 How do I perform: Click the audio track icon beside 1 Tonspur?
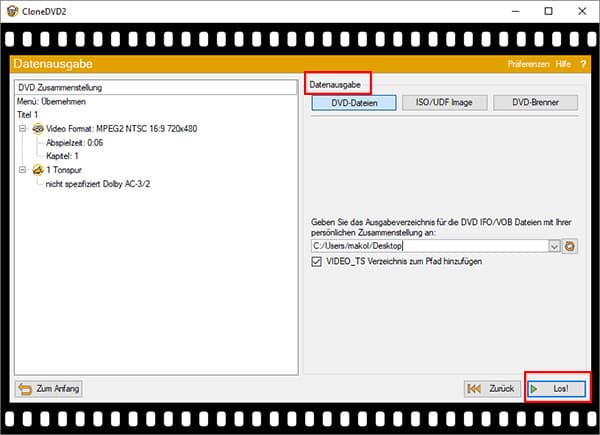tap(38, 170)
